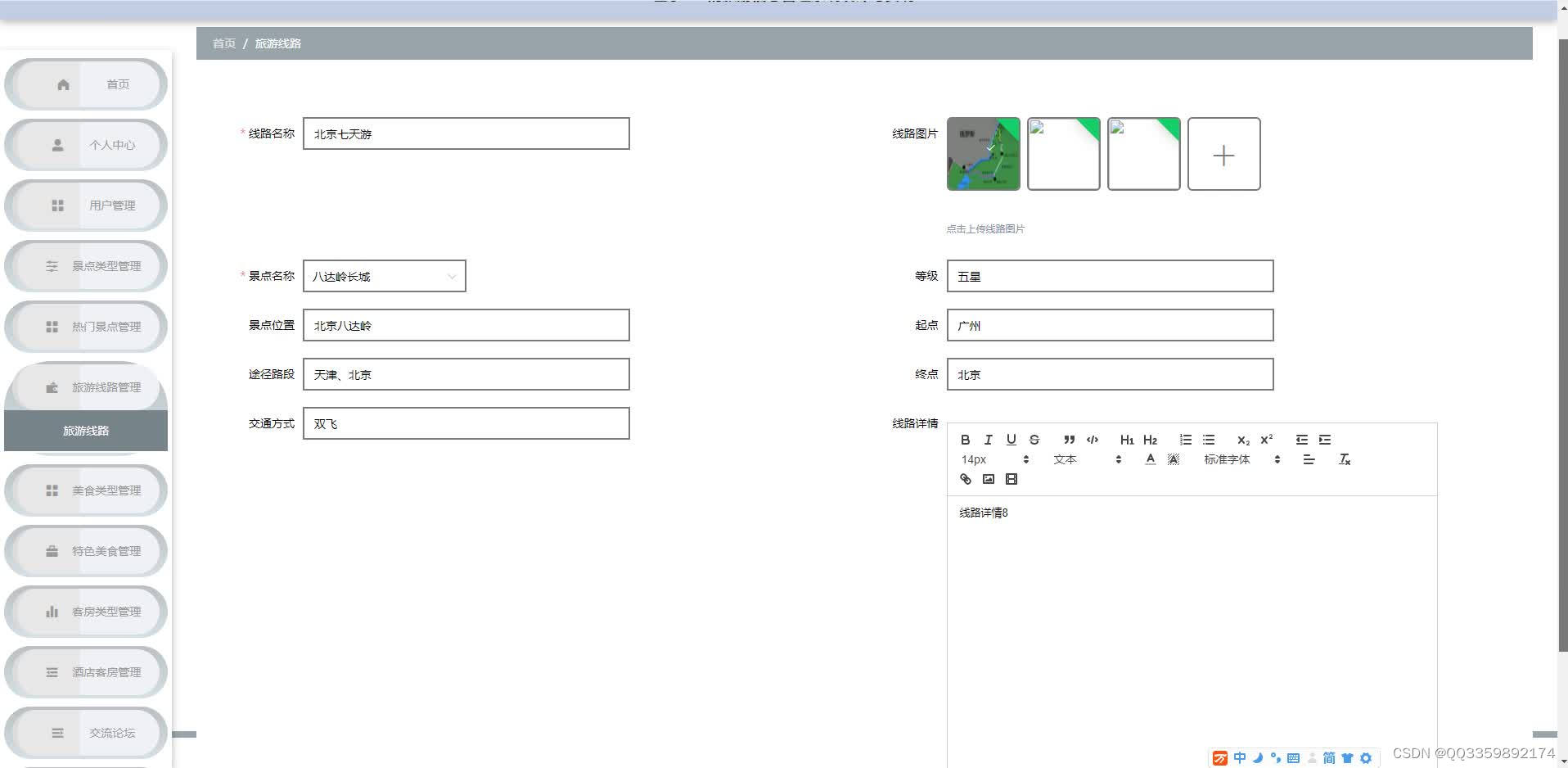The image size is (1568, 768).
Task: Select the second uploaded image thumbnail
Action: 1063,154
